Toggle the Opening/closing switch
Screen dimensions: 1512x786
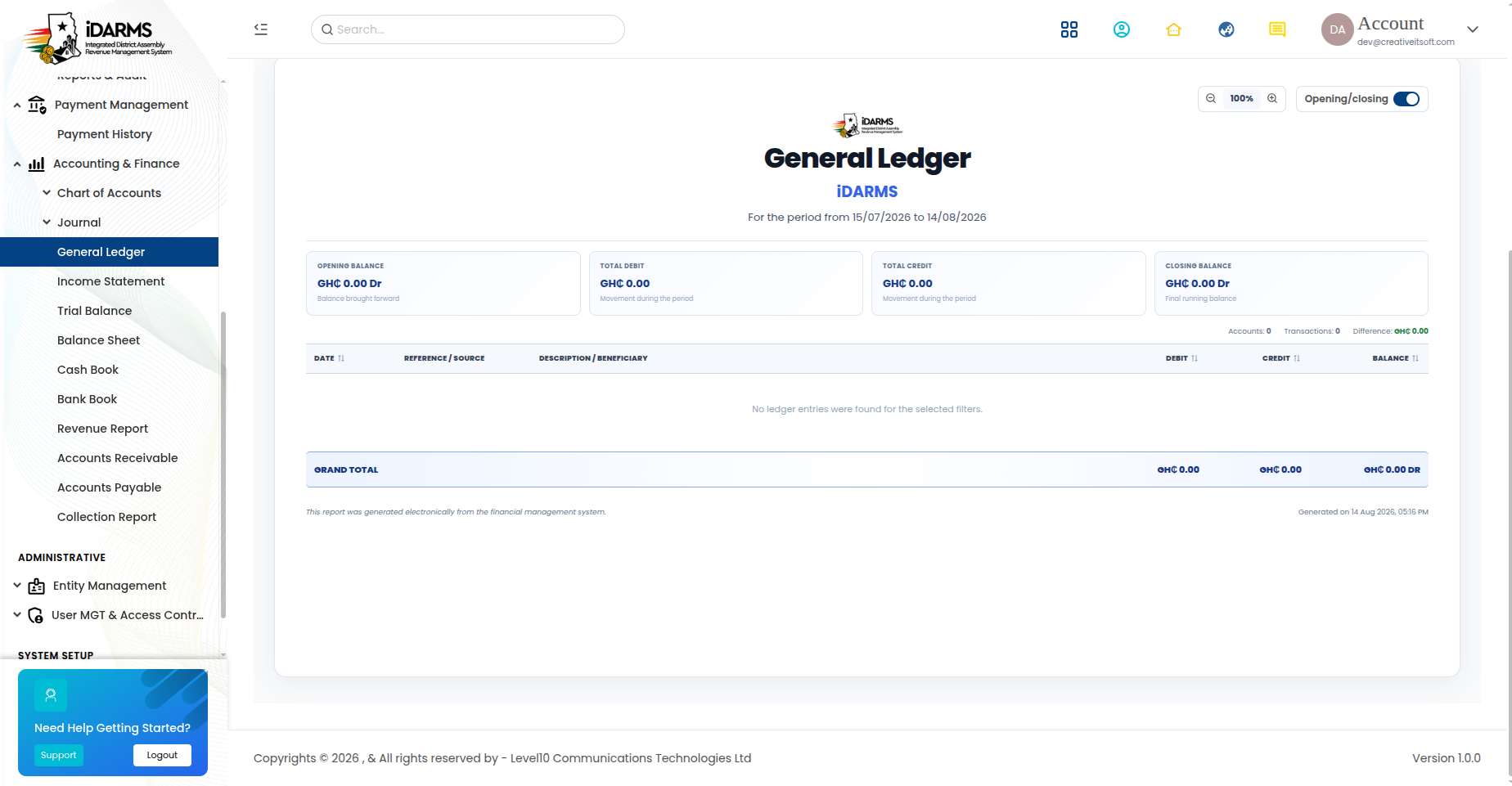coord(1406,99)
